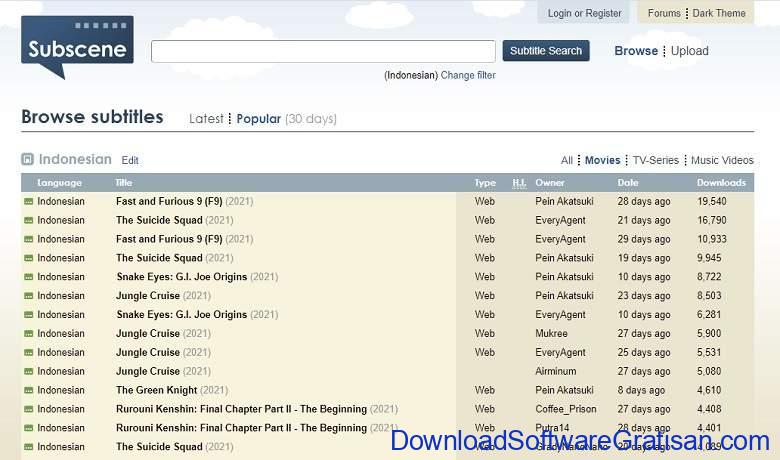Click subtitle icon in Rurouni Kenshin row by Coffee_Prison
The image size is (780, 460).
click(x=28, y=409)
